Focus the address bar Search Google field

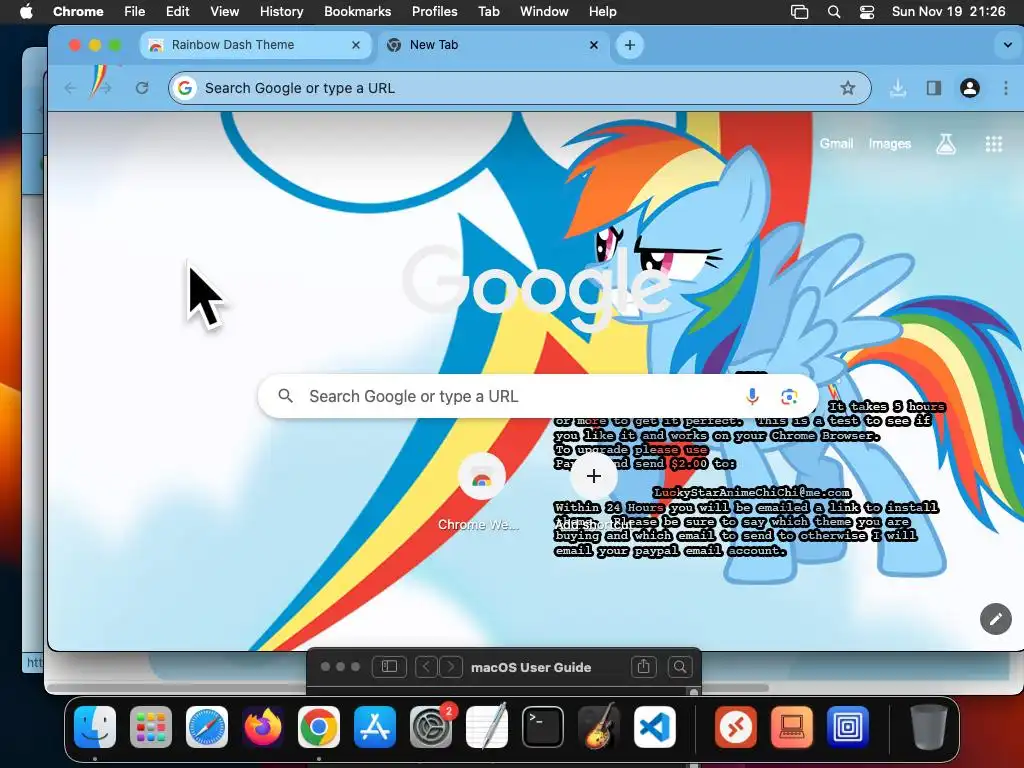click(x=519, y=88)
